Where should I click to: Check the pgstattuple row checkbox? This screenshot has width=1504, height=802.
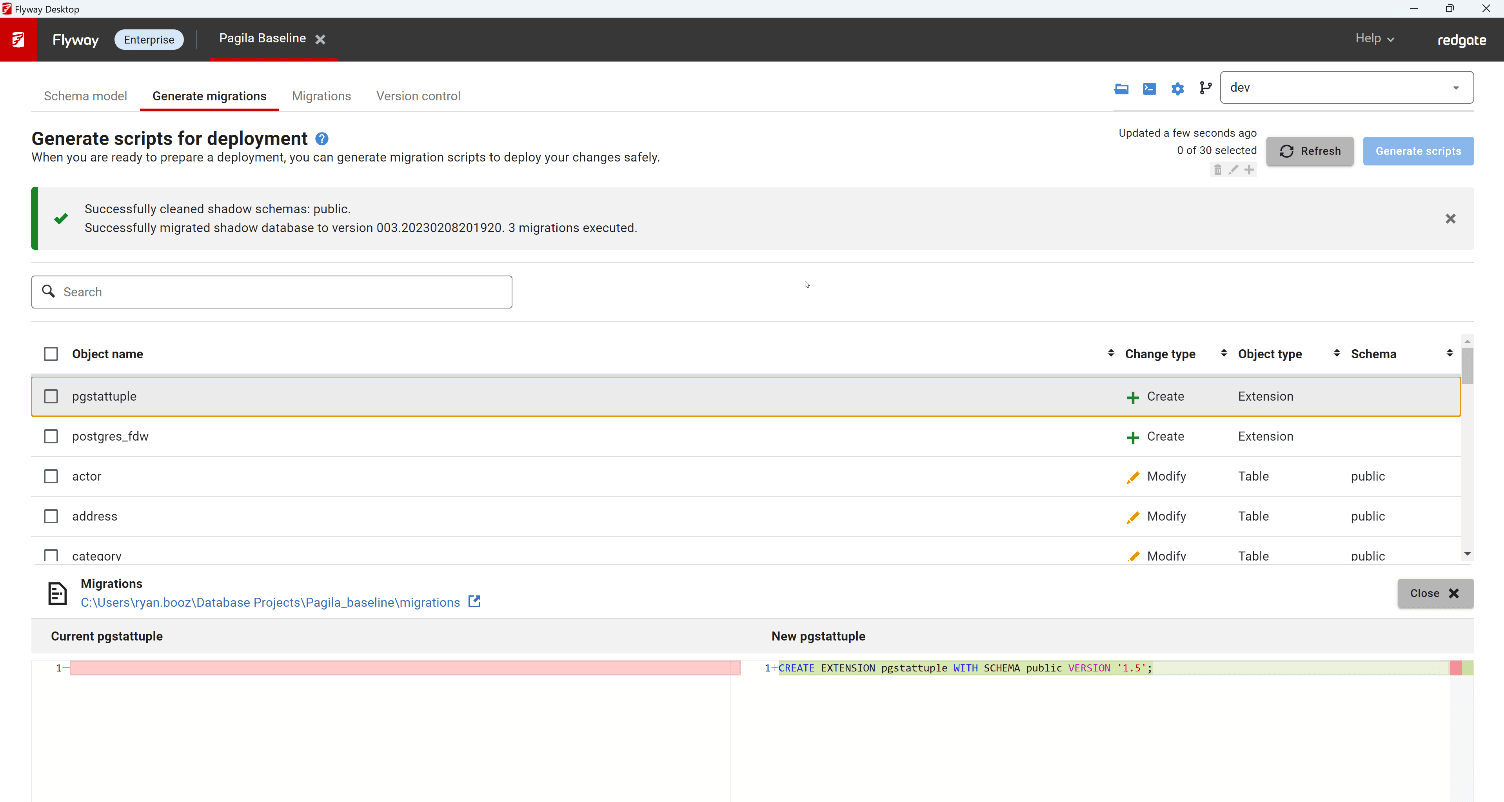(51, 396)
